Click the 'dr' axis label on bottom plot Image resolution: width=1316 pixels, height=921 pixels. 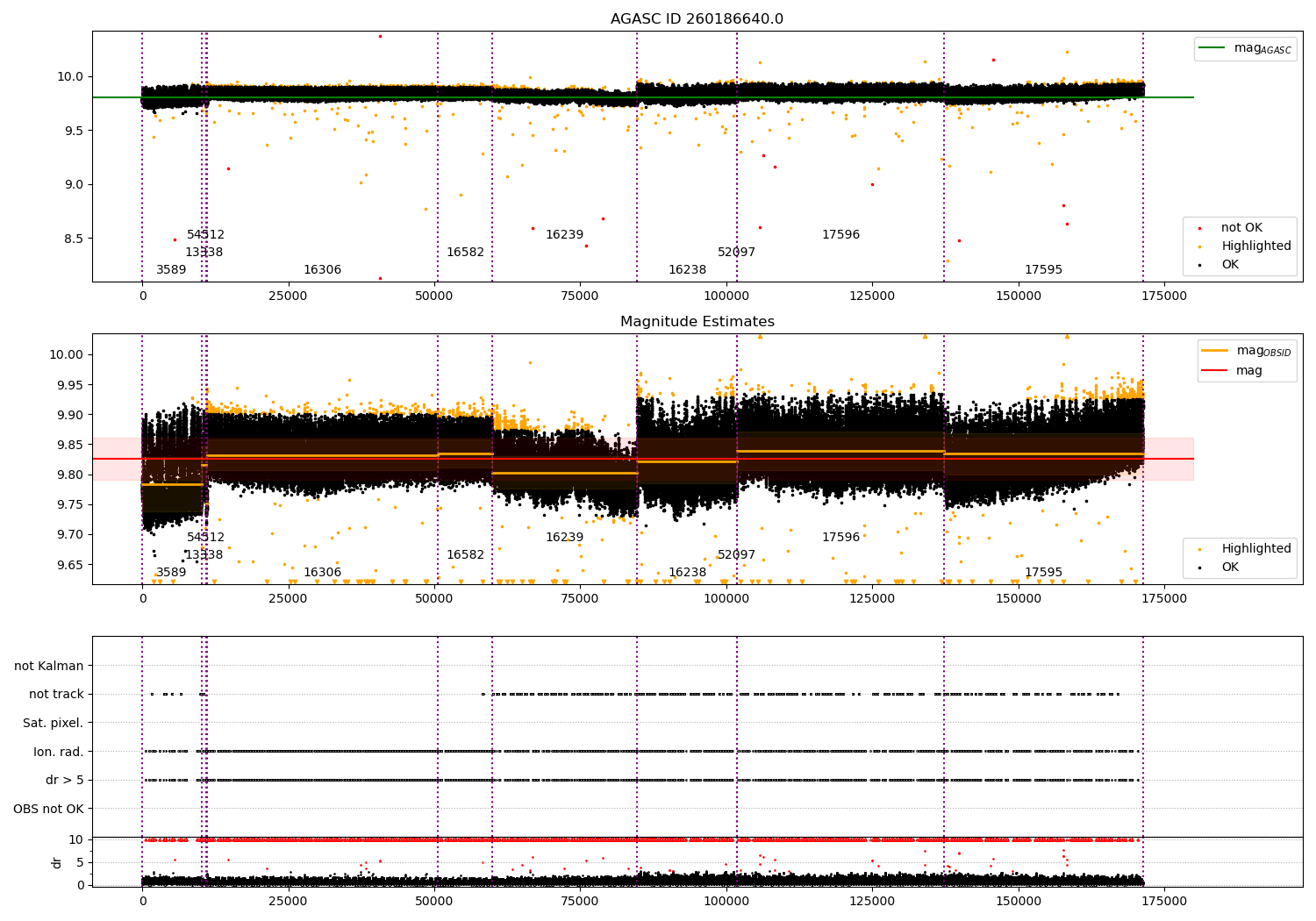coord(57,862)
